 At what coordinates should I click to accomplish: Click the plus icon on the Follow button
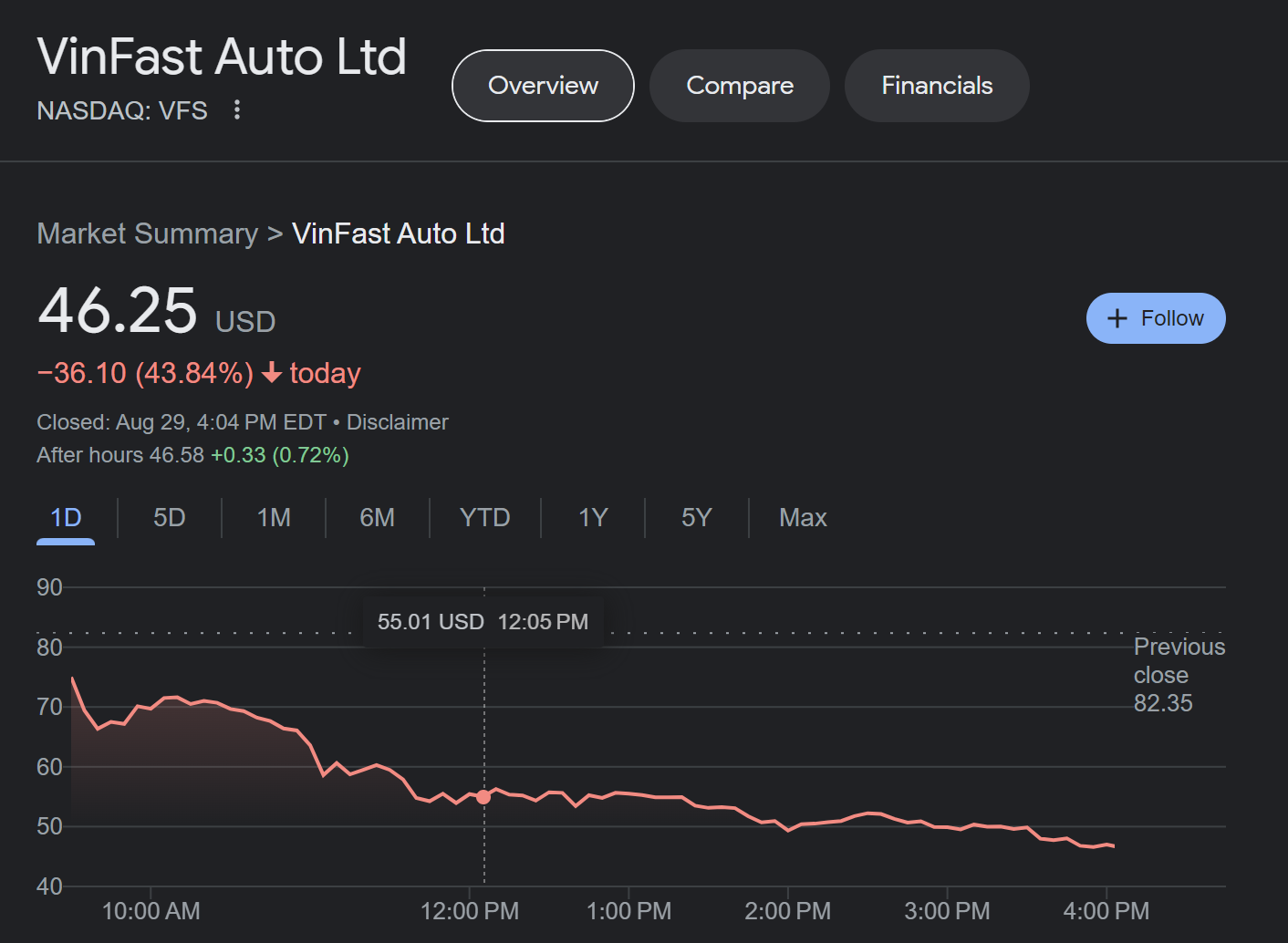pyautogui.click(x=1117, y=318)
